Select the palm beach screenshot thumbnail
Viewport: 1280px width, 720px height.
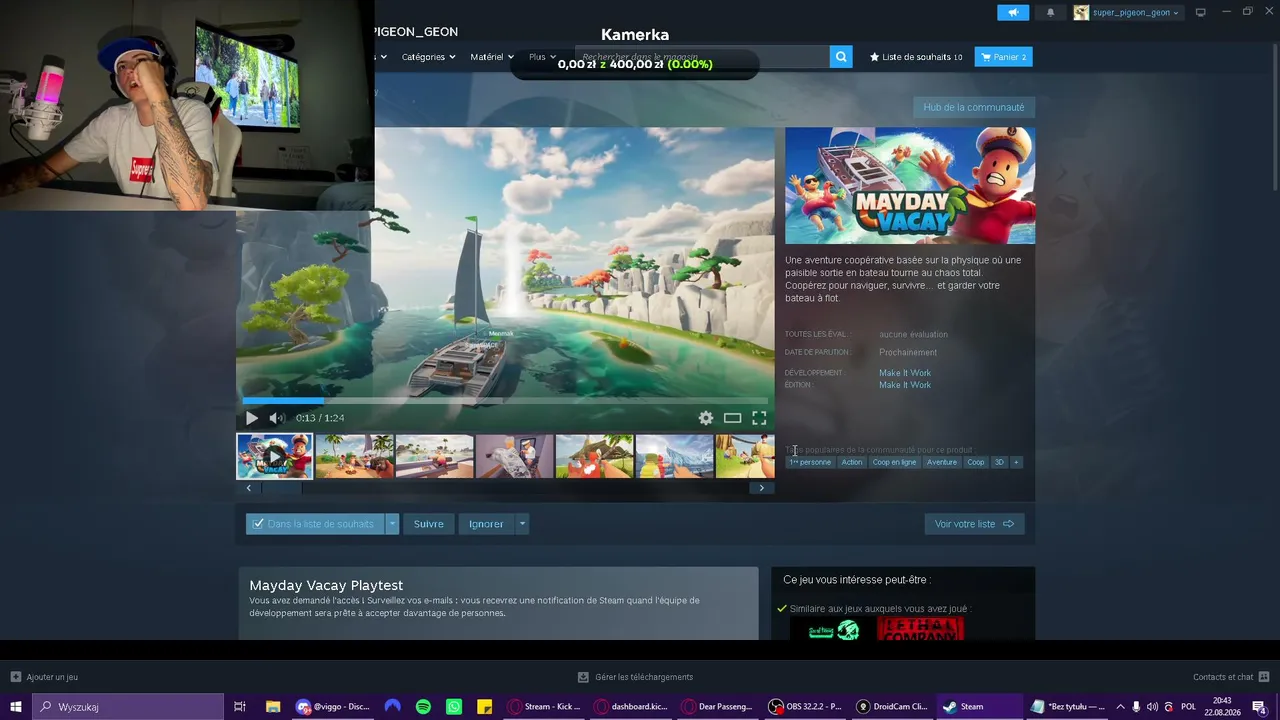tap(355, 456)
